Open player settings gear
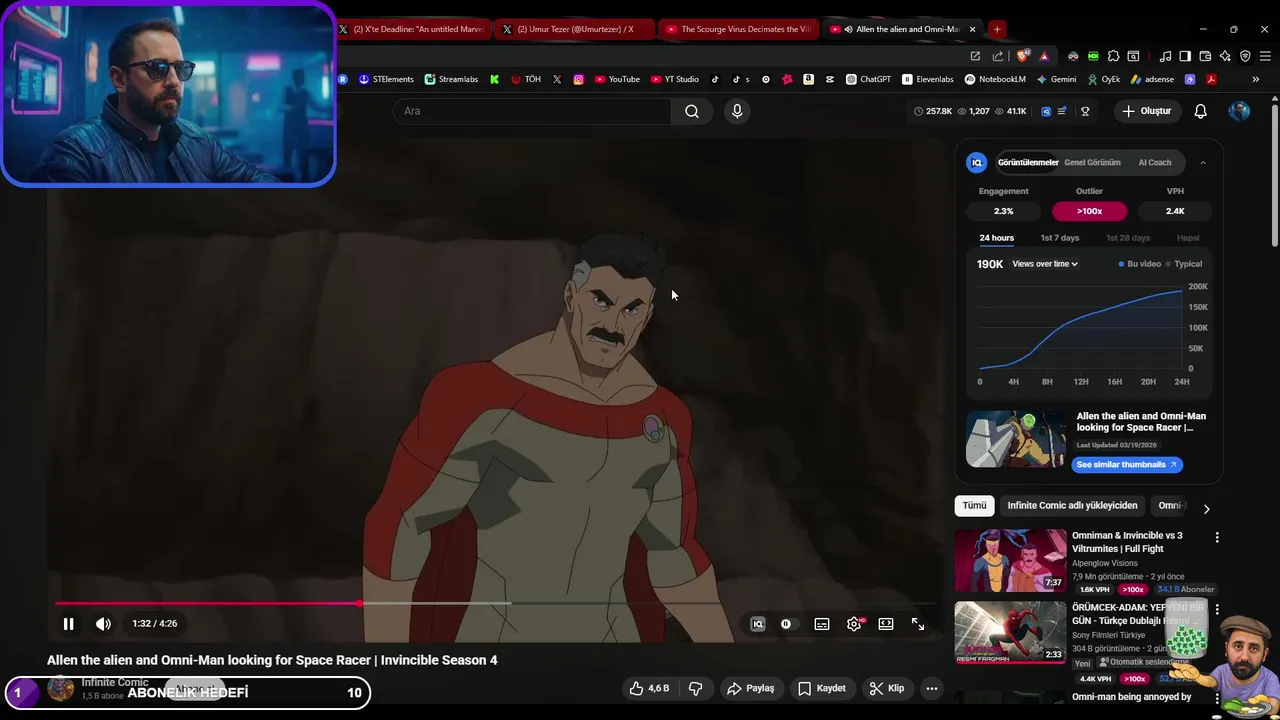 coord(854,624)
